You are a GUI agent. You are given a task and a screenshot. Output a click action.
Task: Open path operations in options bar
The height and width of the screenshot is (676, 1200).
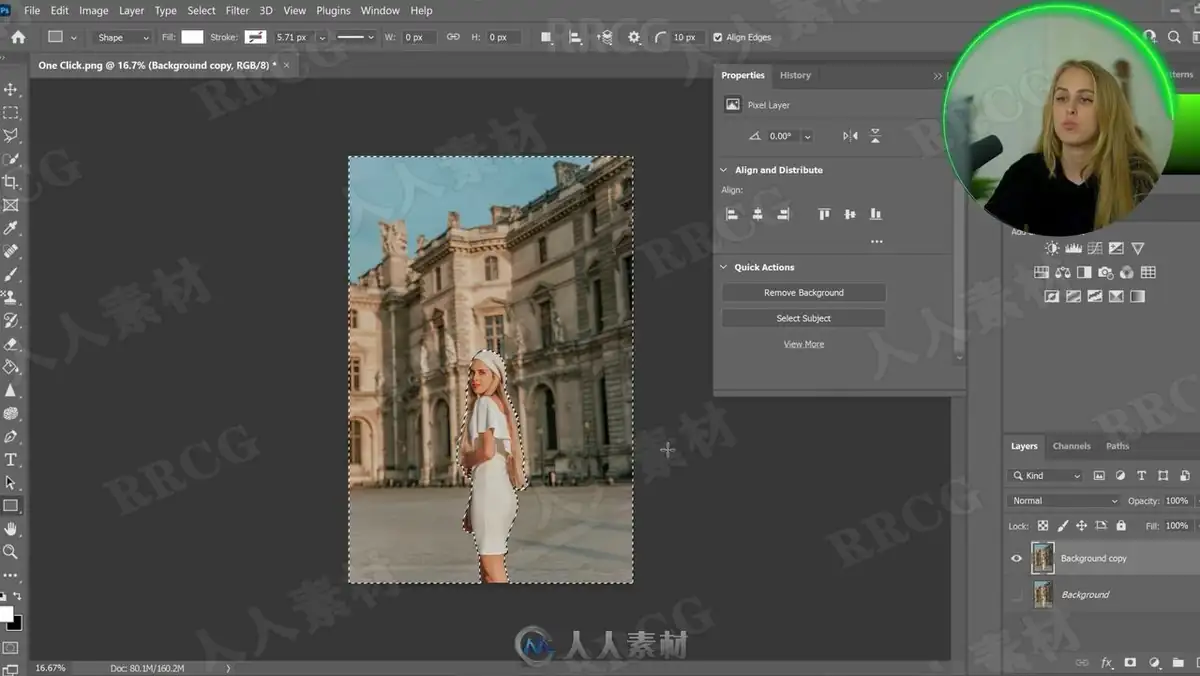546,37
